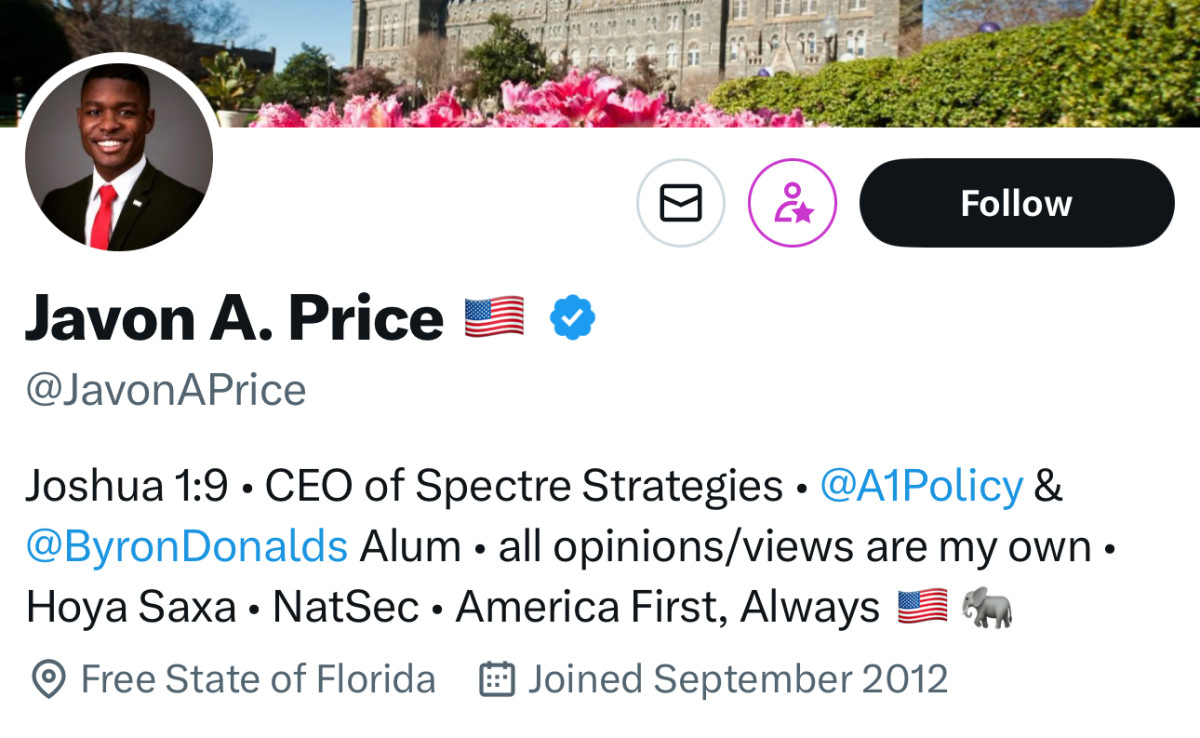Screen dimensions: 1200x738
Task: Open the @A1Policy mention link
Action: tap(921, 486)
